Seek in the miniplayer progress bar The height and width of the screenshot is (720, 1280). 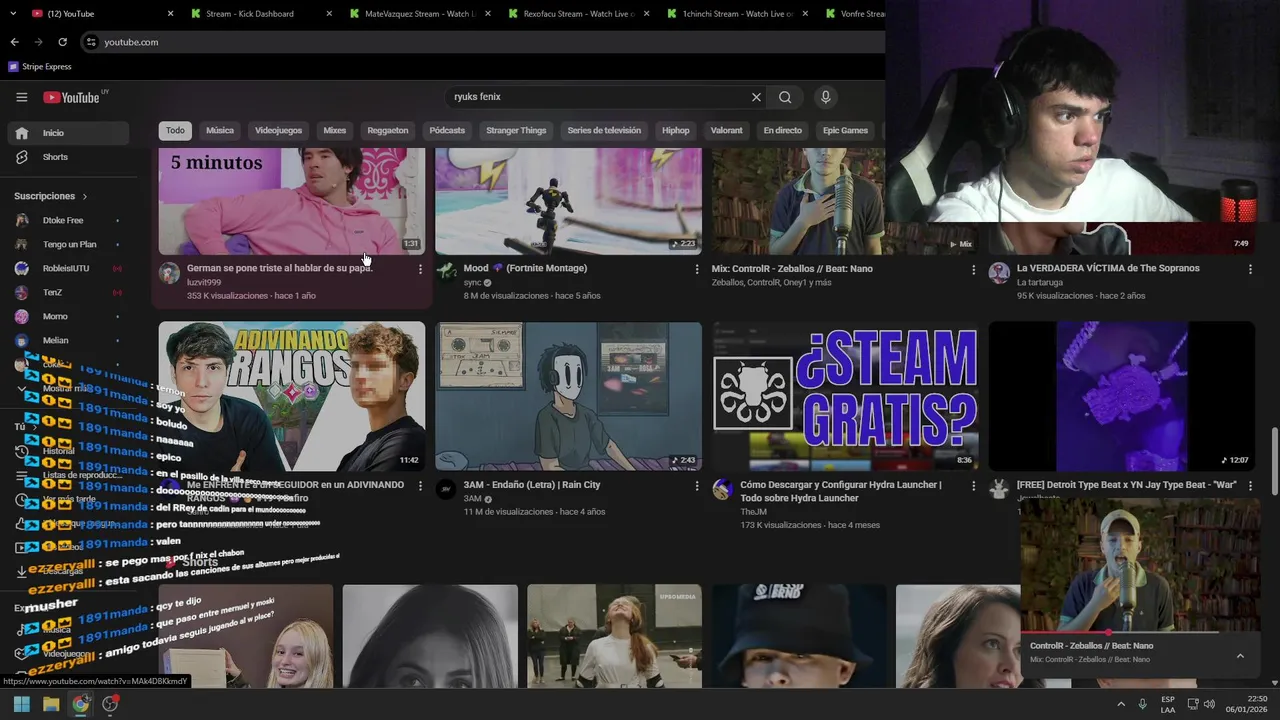(1140, 632)
